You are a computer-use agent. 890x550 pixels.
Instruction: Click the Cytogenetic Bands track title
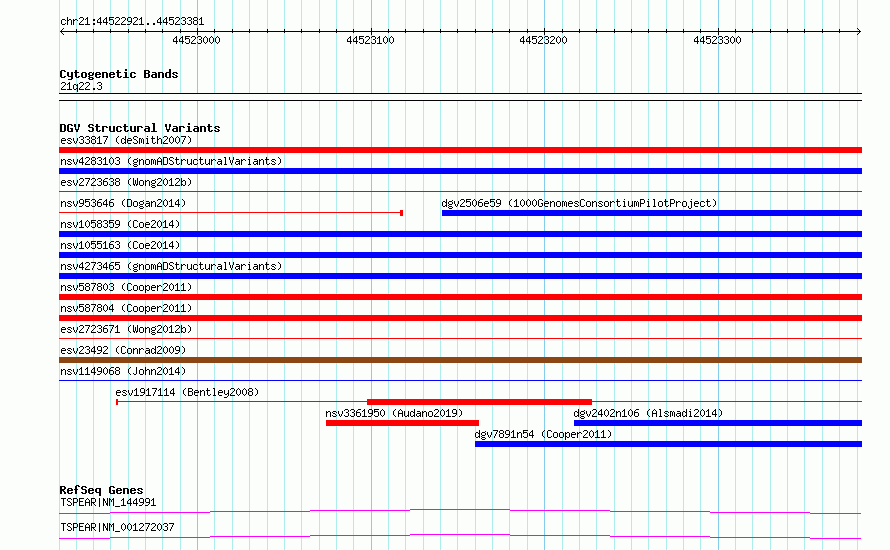(119, 74)
